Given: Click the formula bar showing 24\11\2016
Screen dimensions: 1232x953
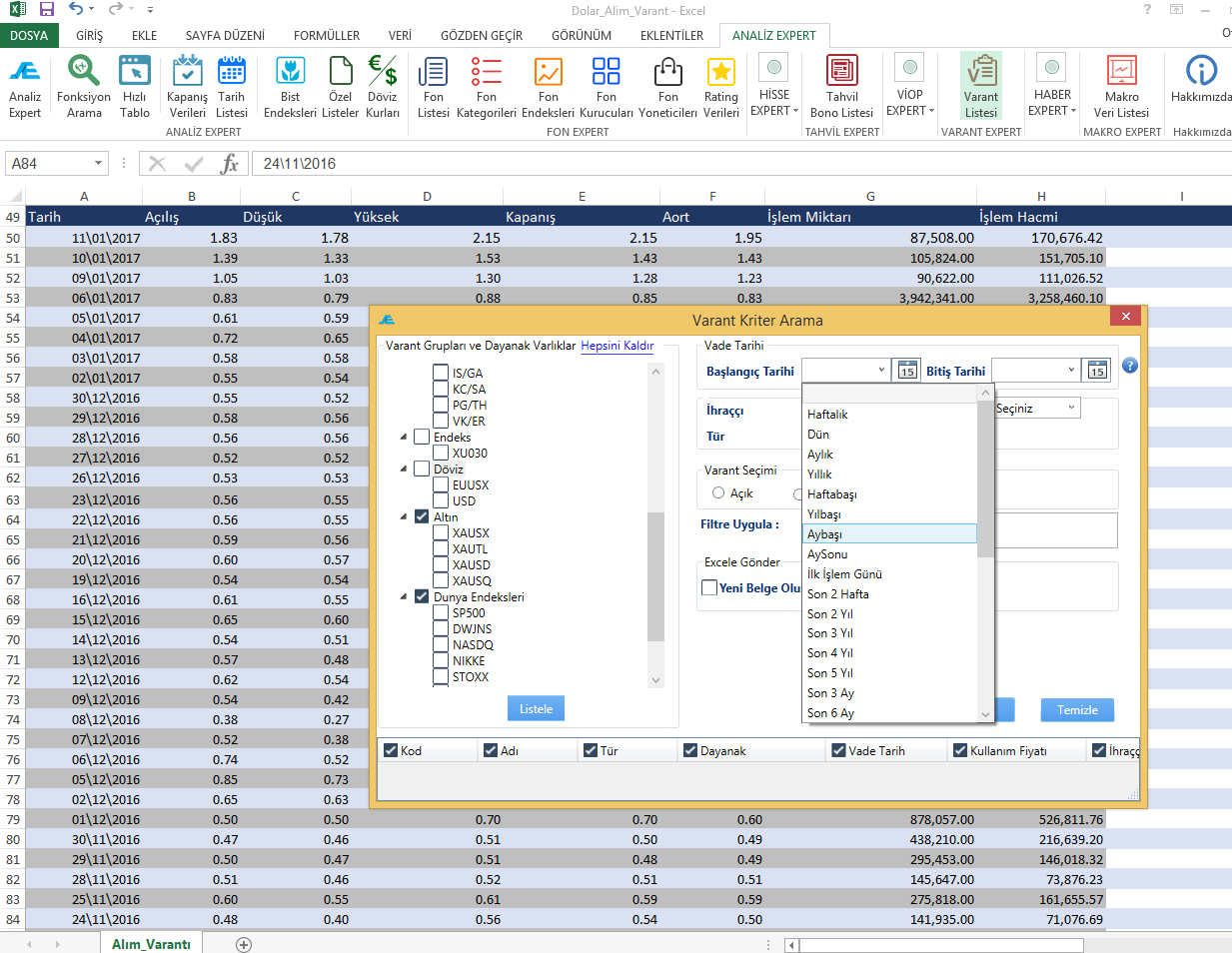Looking at the screenshot, I should (x=741, y=164).
